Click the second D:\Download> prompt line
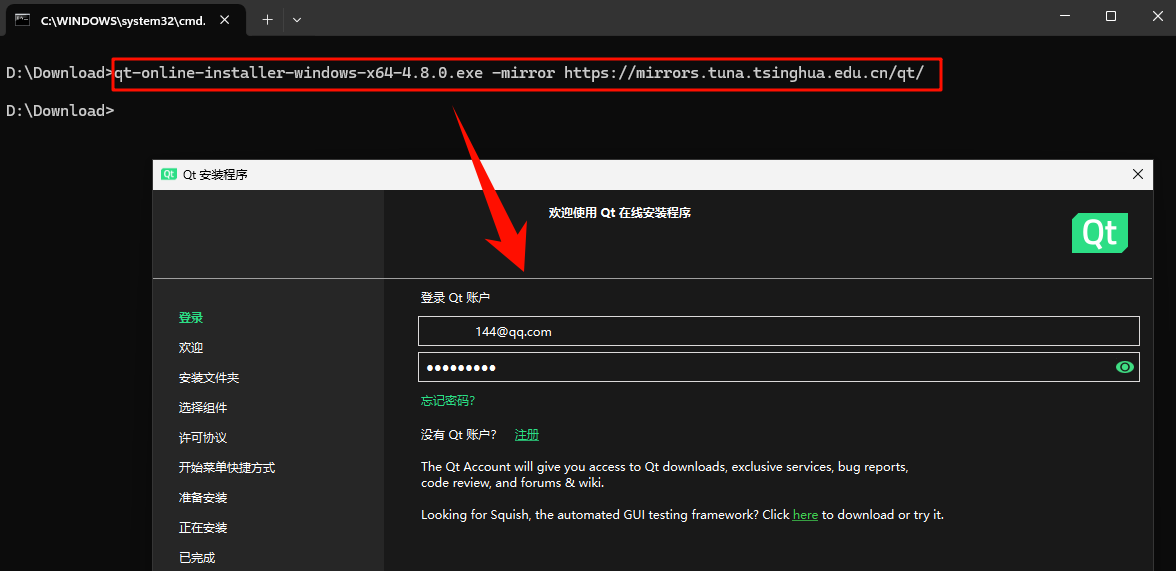 coord(60,111)
